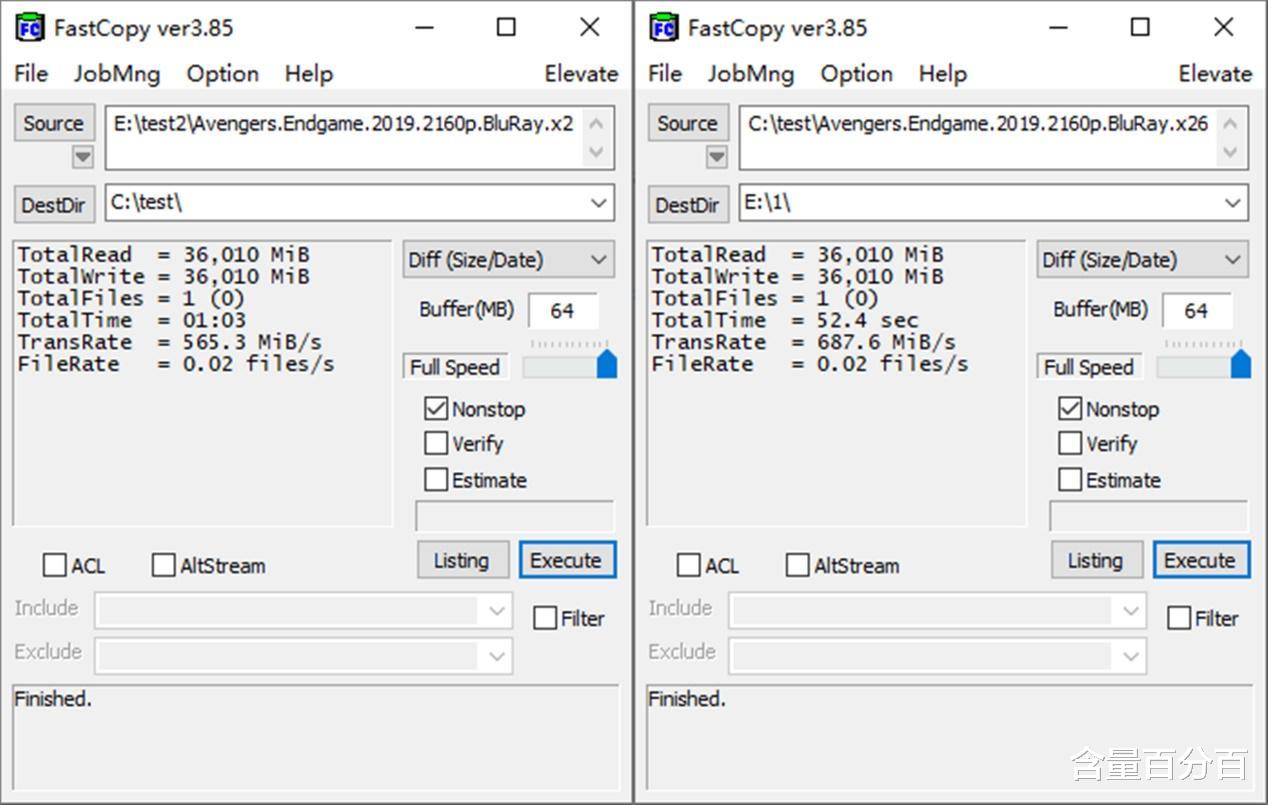Open Include filter dropdown in left window
The image size is (1268, 805).
pyautogui.click(x=497, y=610)
